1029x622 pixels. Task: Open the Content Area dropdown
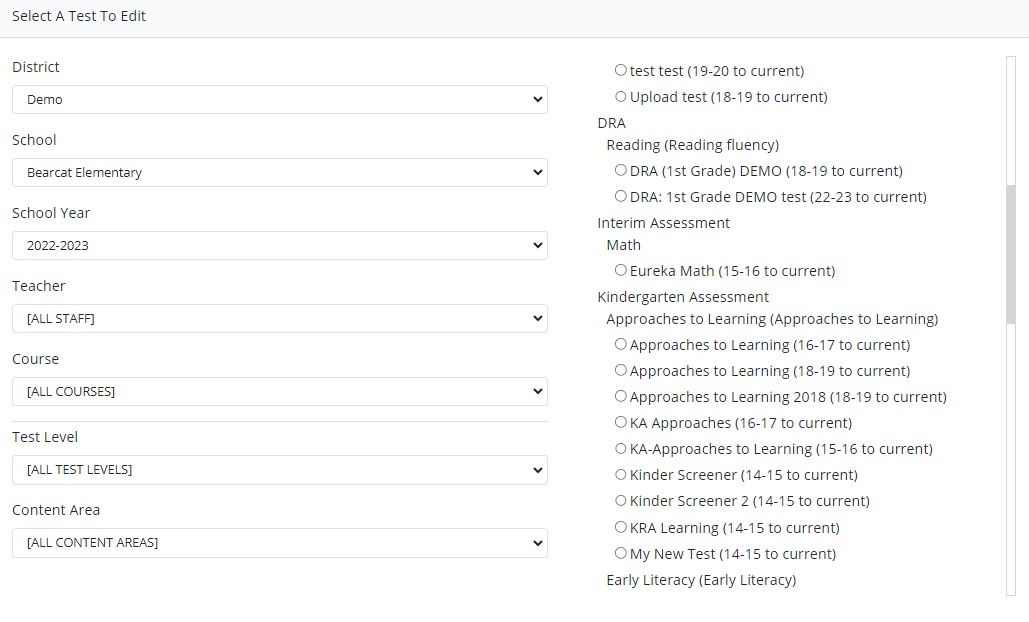click(x=279, y=543)
